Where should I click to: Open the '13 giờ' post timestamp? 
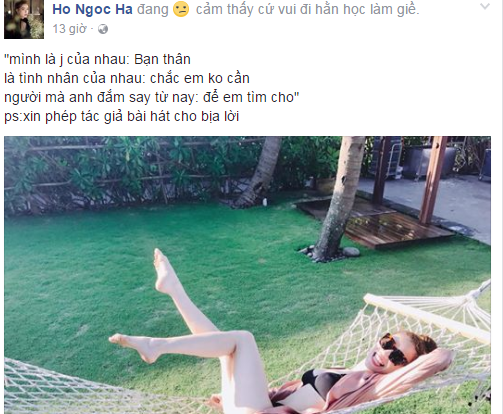click(69, 29)
